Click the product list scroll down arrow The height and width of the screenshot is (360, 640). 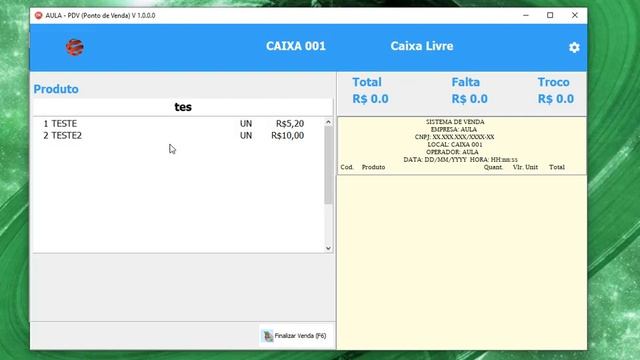pos(328,248)
